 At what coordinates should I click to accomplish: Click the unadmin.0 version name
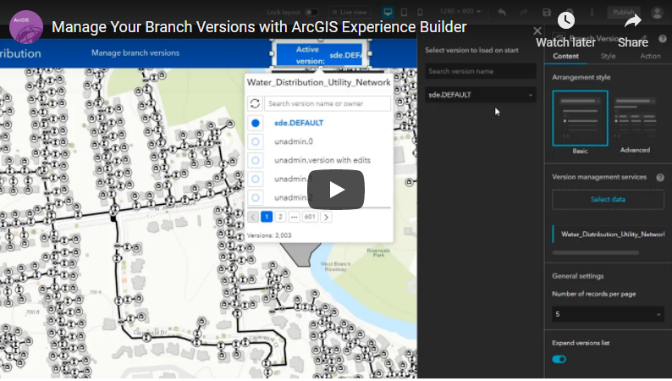coord(294,141)
